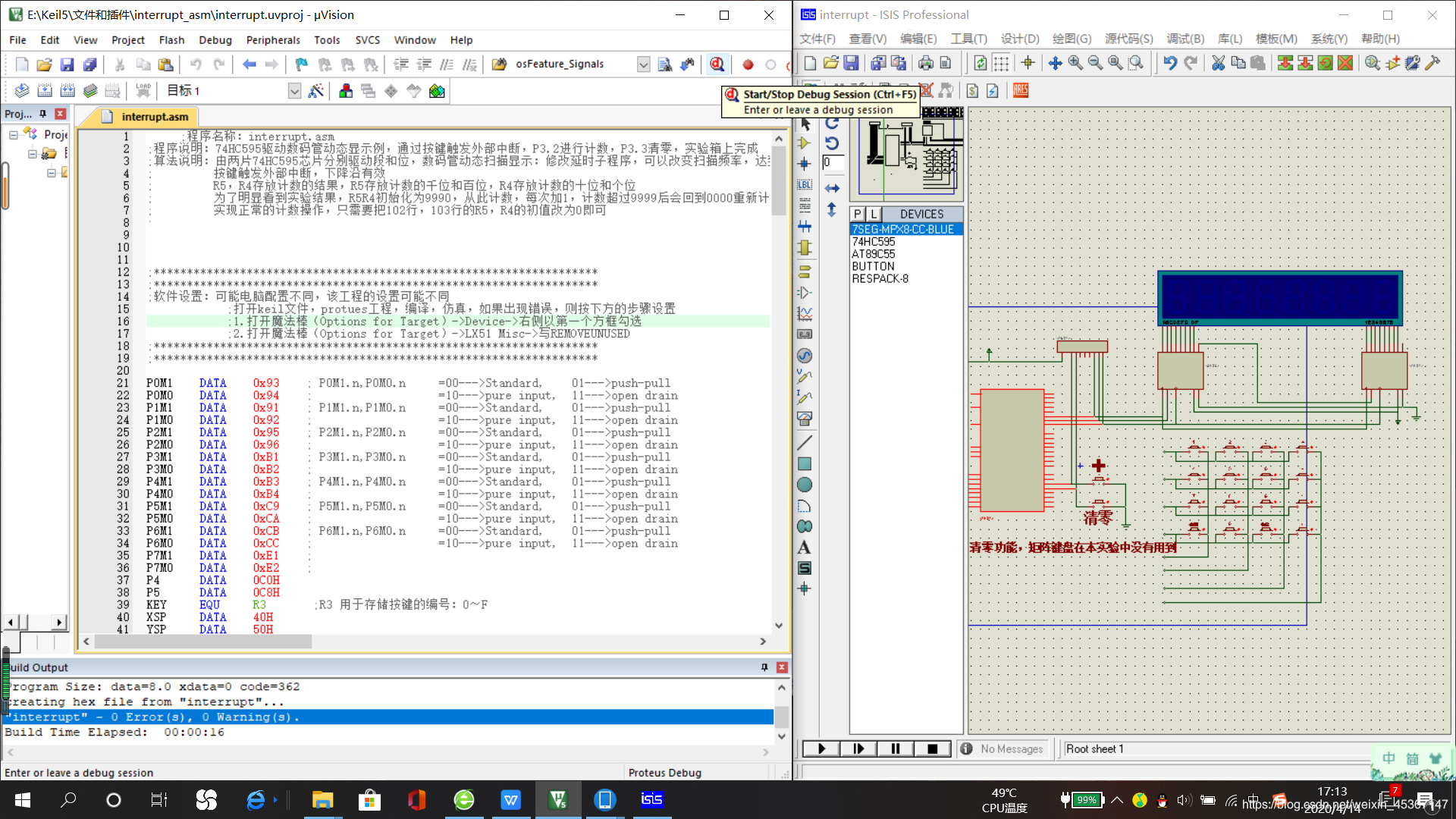Open Proteus 文件(F) menu
Image resolution: width=1456 pixels, height=819 pixels.
[817, 39]
